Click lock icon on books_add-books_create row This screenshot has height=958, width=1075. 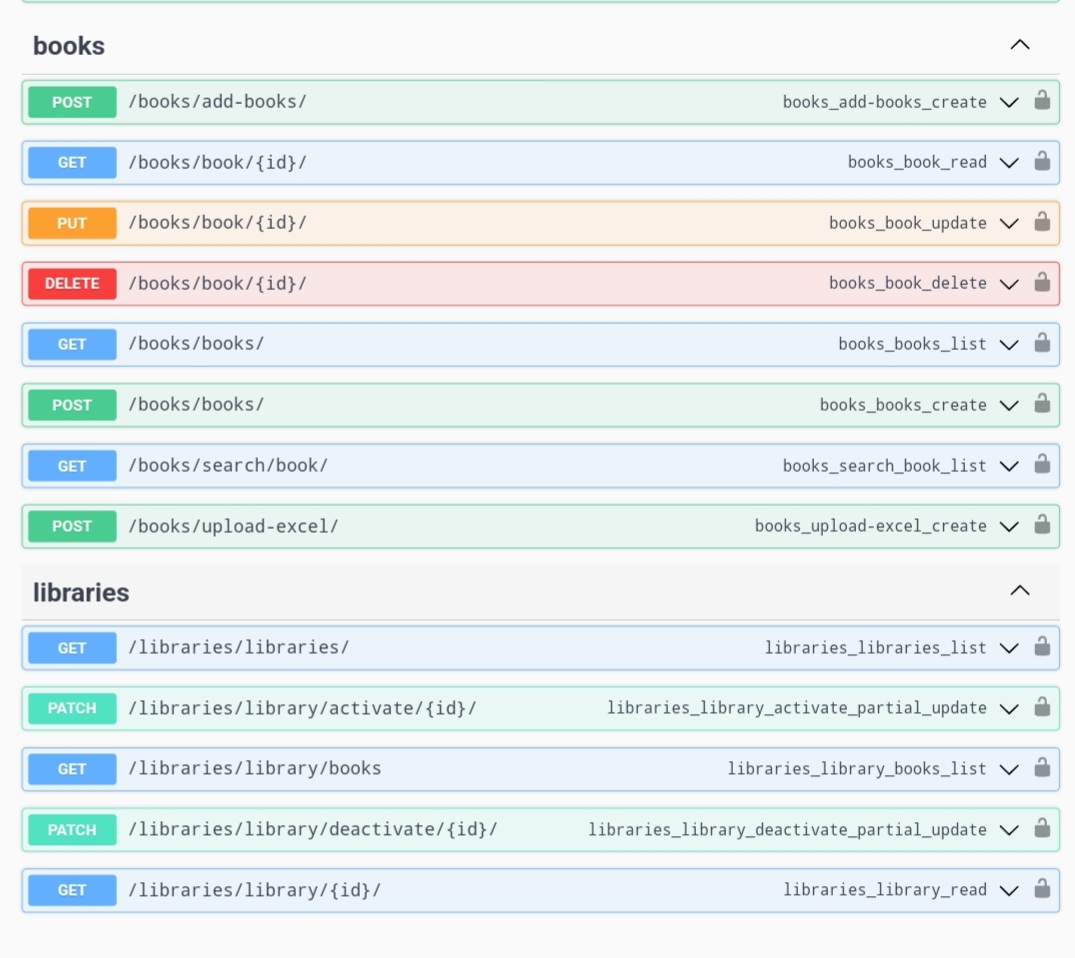[x=1042, y=101]
